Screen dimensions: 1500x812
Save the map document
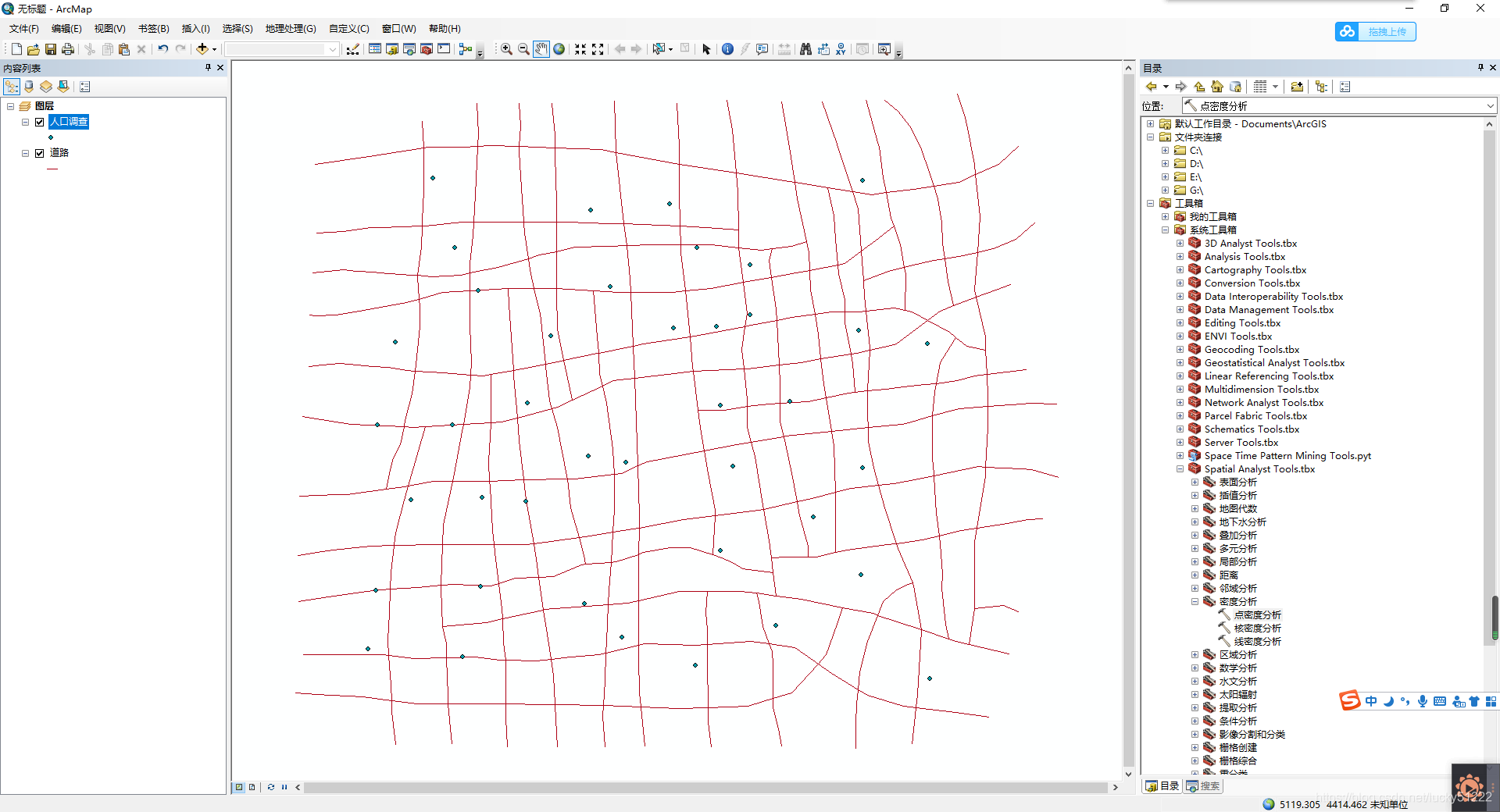[x=51, y=49]
